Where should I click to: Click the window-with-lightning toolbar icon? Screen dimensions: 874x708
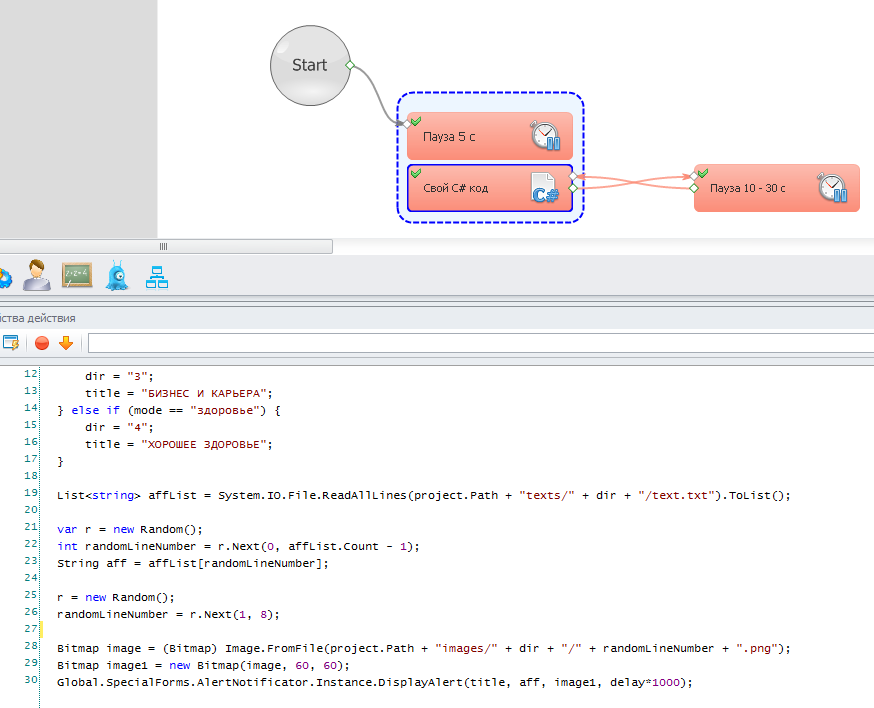pyautogui.click(x=11, y=343)
